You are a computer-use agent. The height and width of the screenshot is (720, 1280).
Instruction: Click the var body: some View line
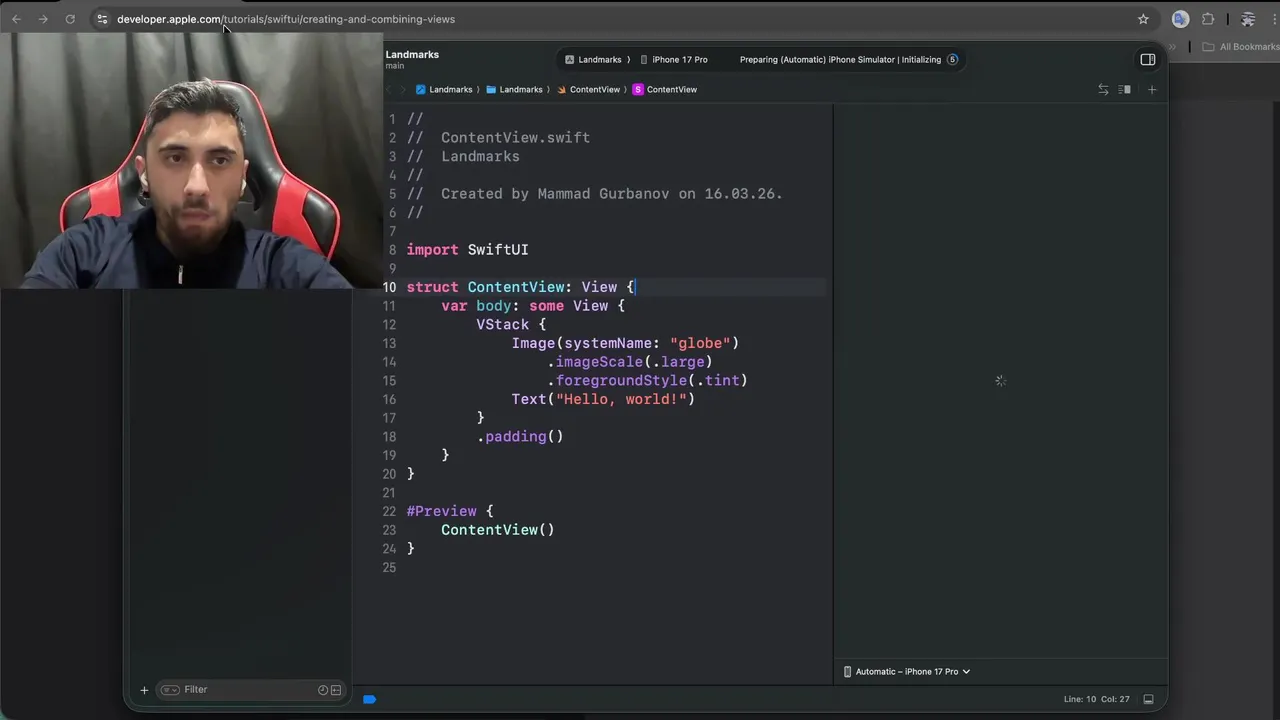click(533, 306)
